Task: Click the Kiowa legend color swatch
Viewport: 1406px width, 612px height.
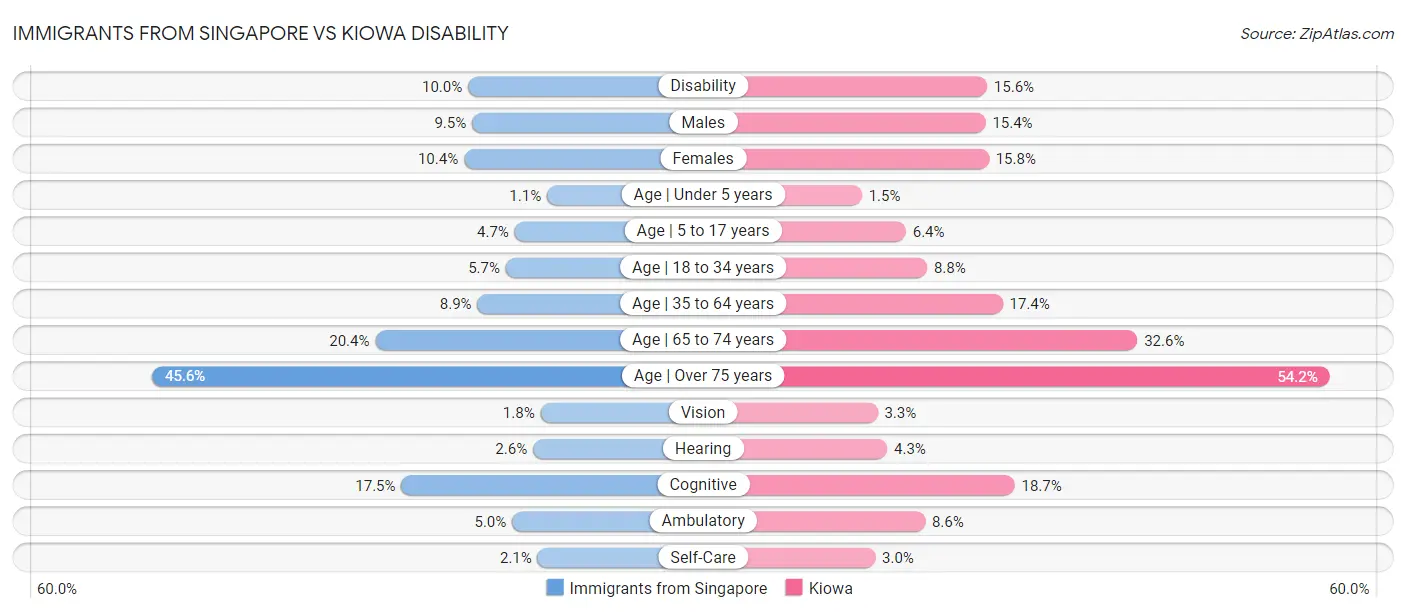Action: [795, 588]
